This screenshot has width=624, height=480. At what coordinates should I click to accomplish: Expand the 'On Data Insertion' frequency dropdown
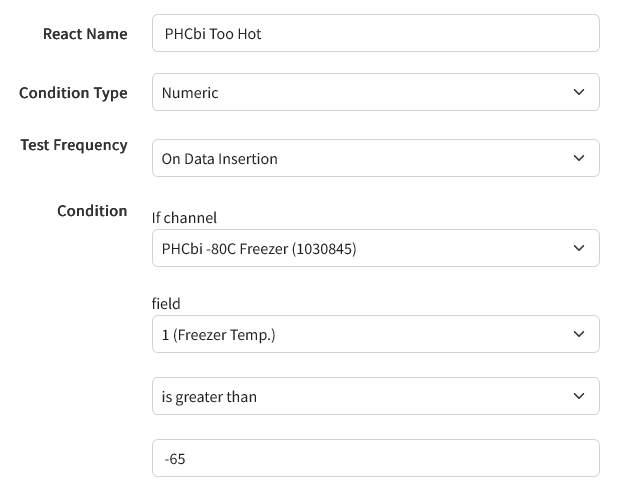point(375,158)
